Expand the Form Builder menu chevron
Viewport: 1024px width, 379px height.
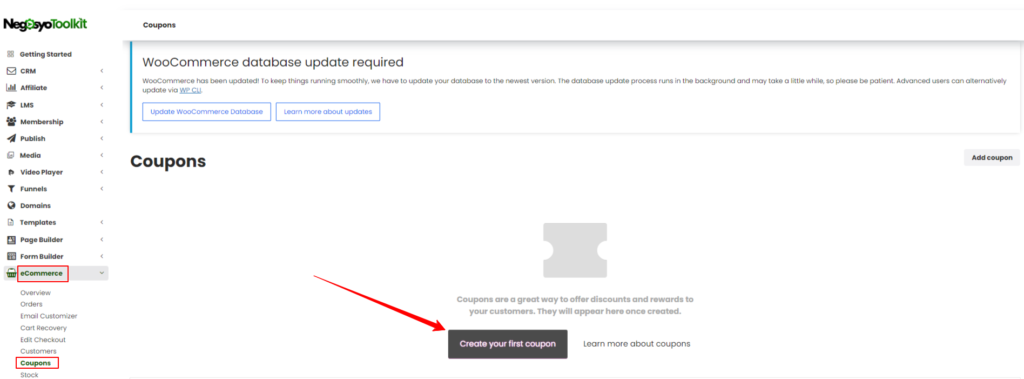click(101, 257)
